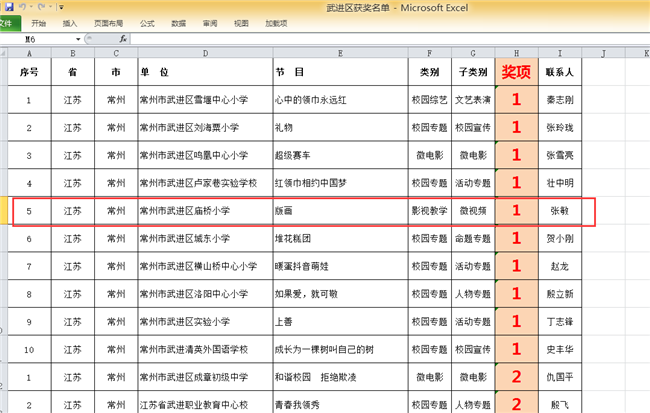Switch to the 插入 ribbon tab

69,22
